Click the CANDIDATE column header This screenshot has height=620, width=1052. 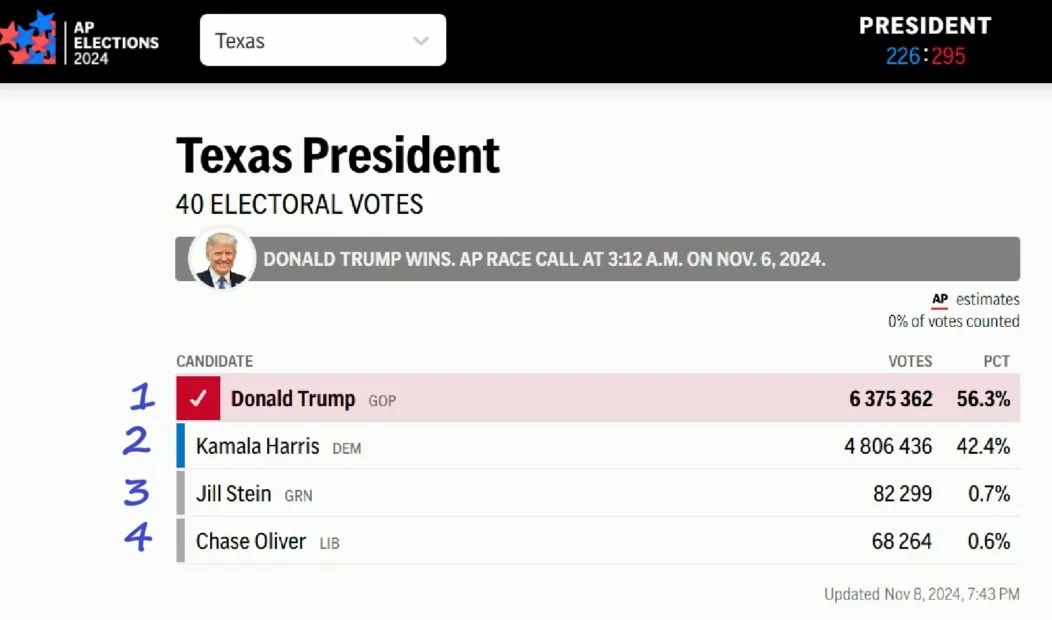pyautogui.click(x=215, y=361)
